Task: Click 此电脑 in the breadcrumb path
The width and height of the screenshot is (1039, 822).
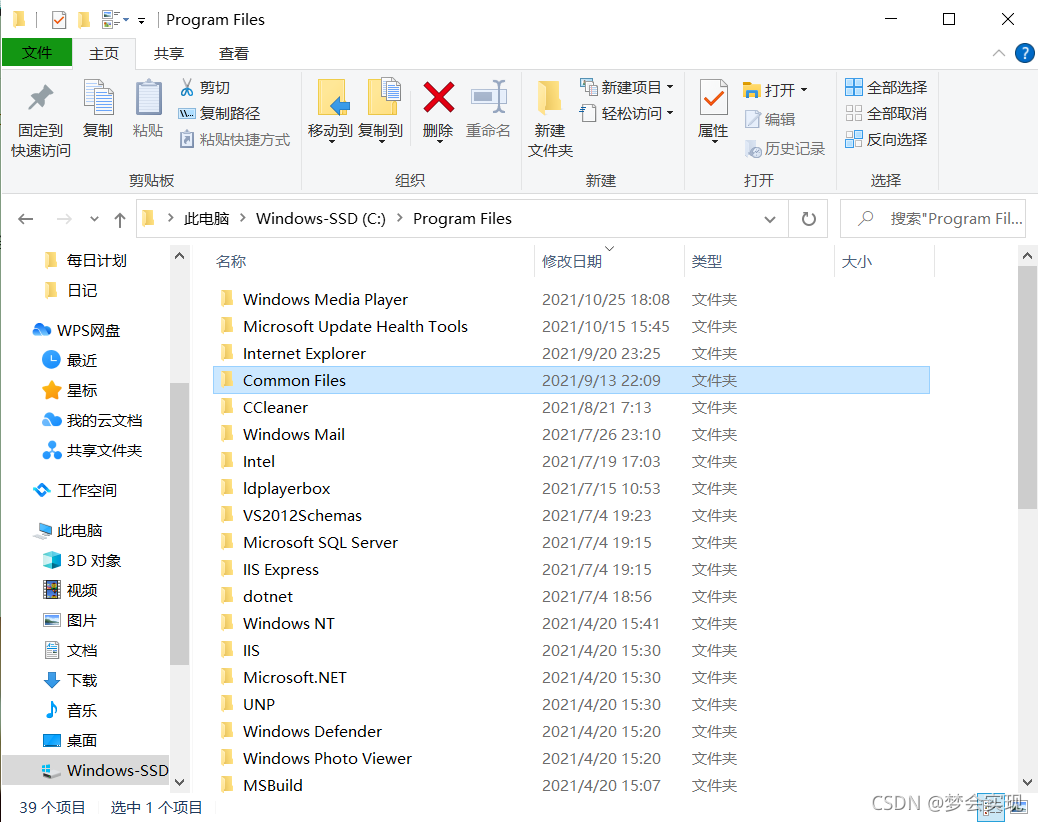Action: point(206,219)
